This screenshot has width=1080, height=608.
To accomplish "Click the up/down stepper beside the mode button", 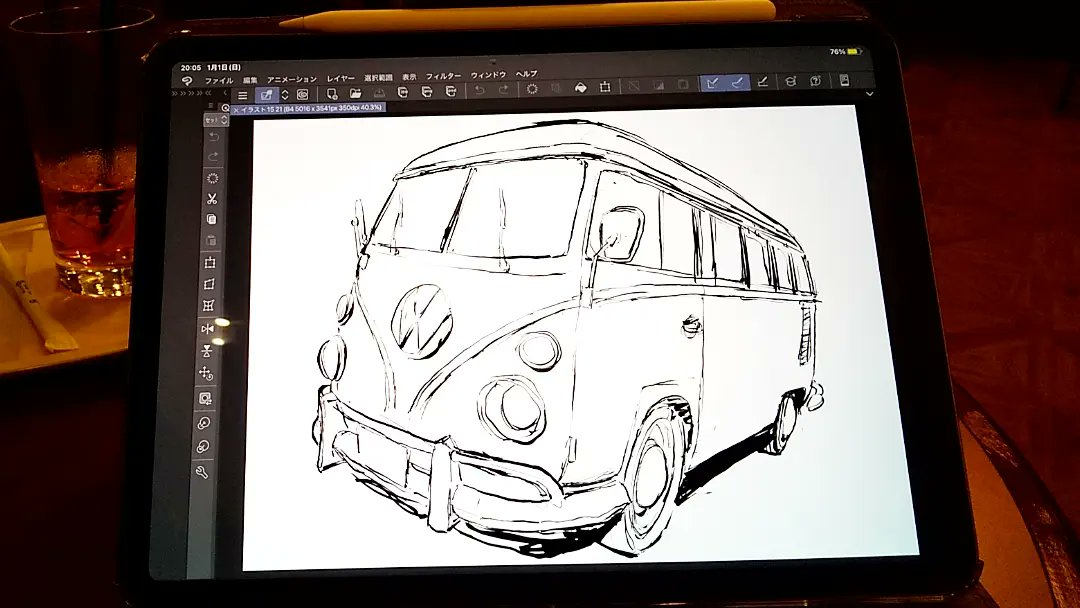I will 284,95.
